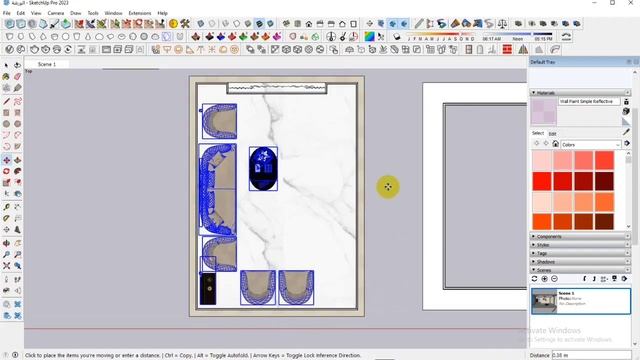The height and width of the screenshot is (360, 640).
Task: Select the Follow Me tool
Action: [17, 171]
